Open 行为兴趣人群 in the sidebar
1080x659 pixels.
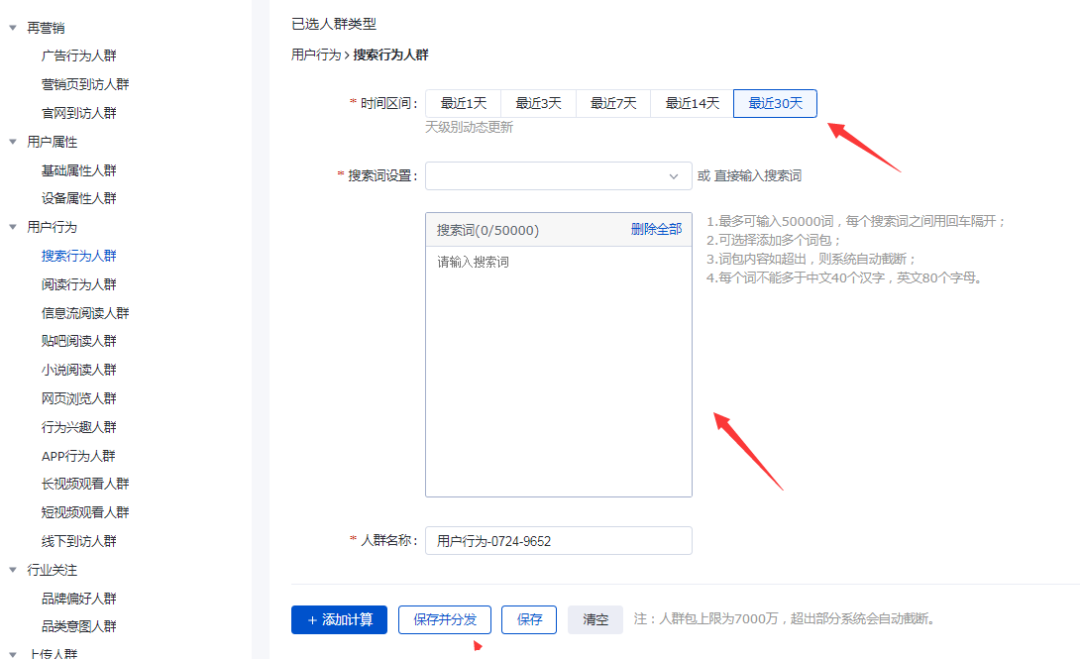pyautogui.click(x=79, y=427)
